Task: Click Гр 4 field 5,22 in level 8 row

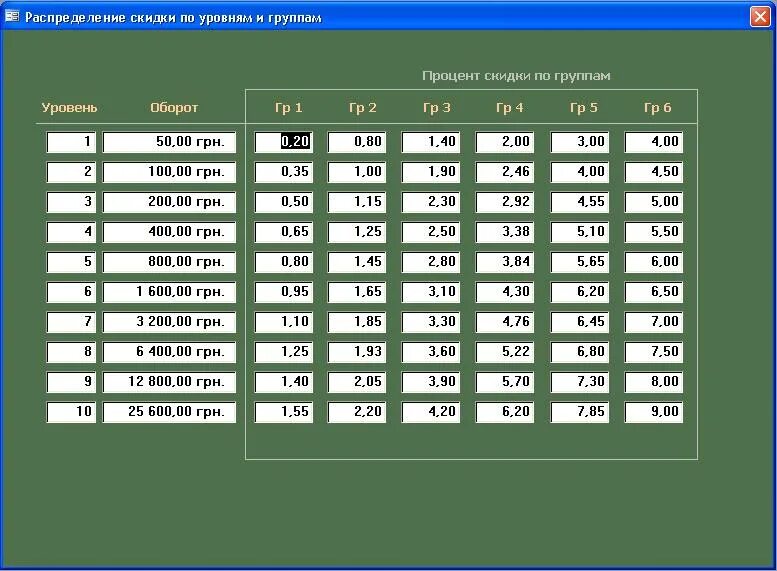Action: (x=505, y=352)
